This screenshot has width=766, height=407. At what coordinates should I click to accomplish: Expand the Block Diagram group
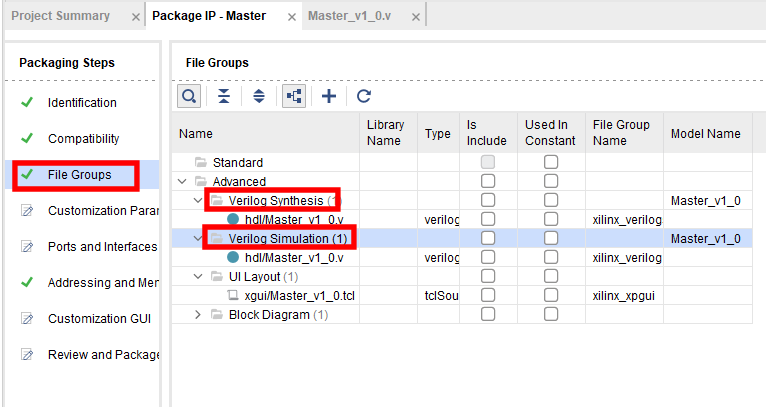click(x=198, y=315)
